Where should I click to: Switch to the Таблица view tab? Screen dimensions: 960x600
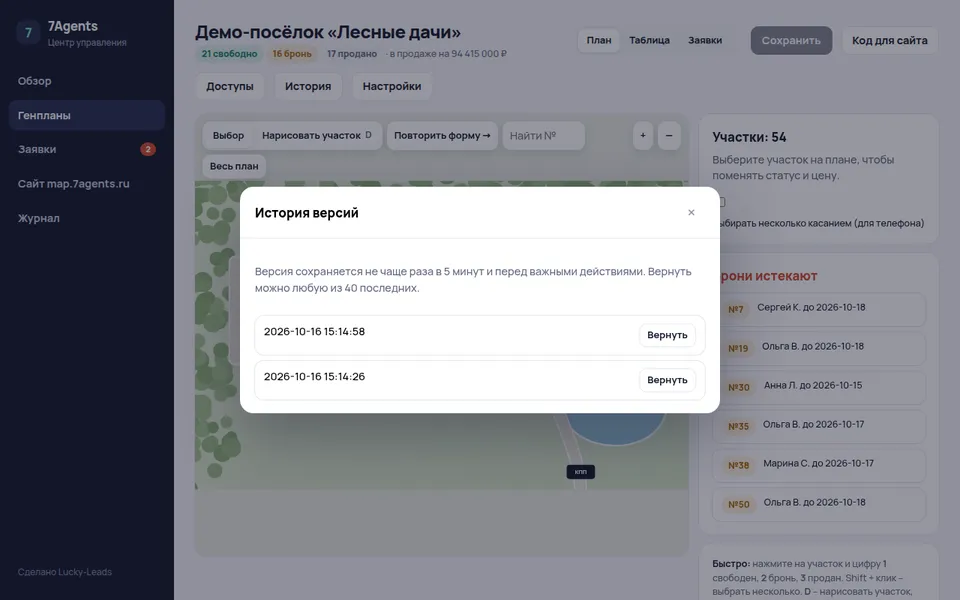tap(650, 40)
